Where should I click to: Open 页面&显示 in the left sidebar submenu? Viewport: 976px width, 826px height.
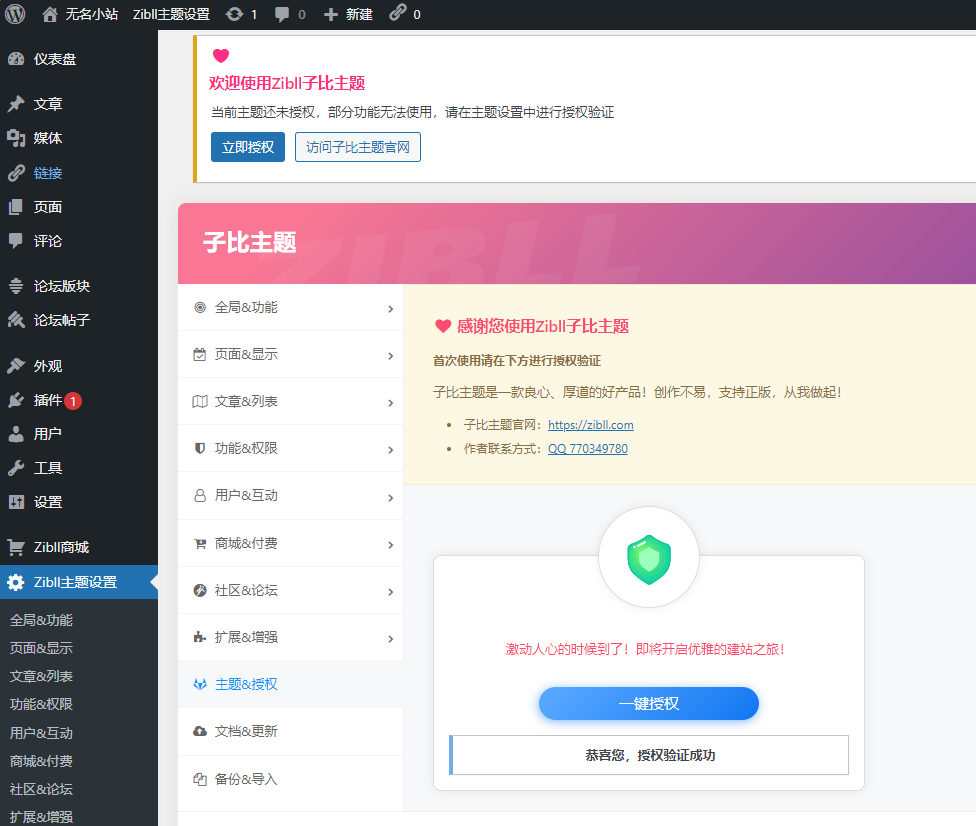(41, 648)
